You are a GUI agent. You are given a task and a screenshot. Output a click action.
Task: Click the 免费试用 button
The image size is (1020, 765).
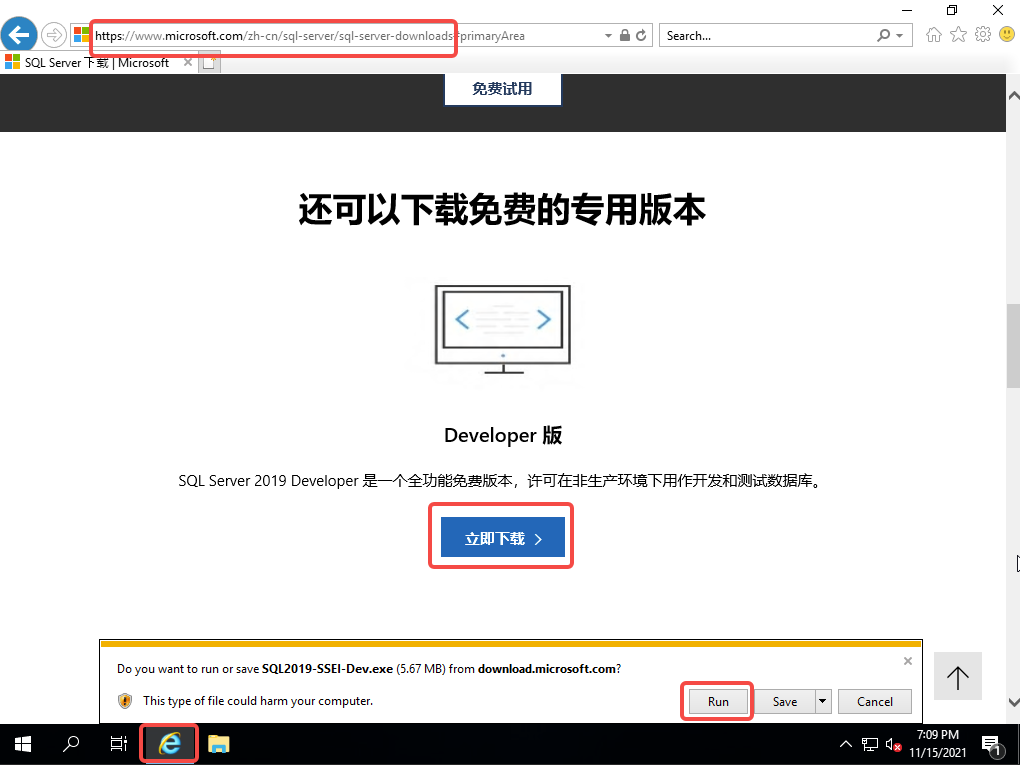tap(502, 89)
